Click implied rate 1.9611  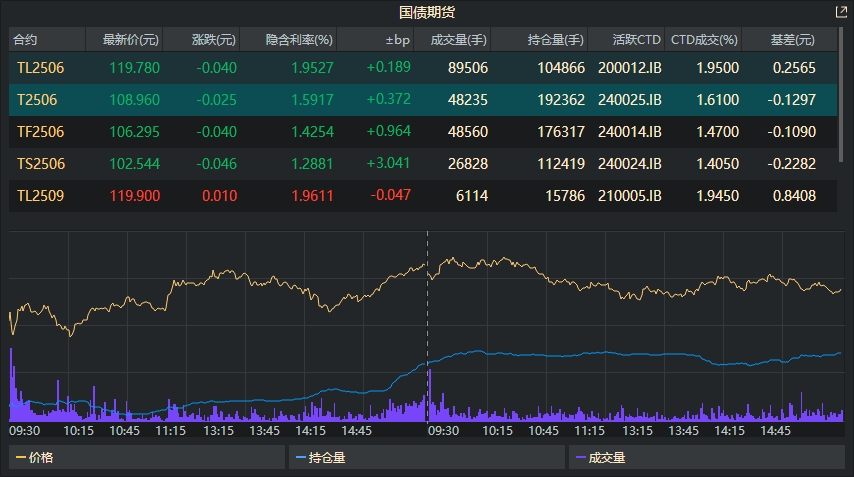[312, 196]
